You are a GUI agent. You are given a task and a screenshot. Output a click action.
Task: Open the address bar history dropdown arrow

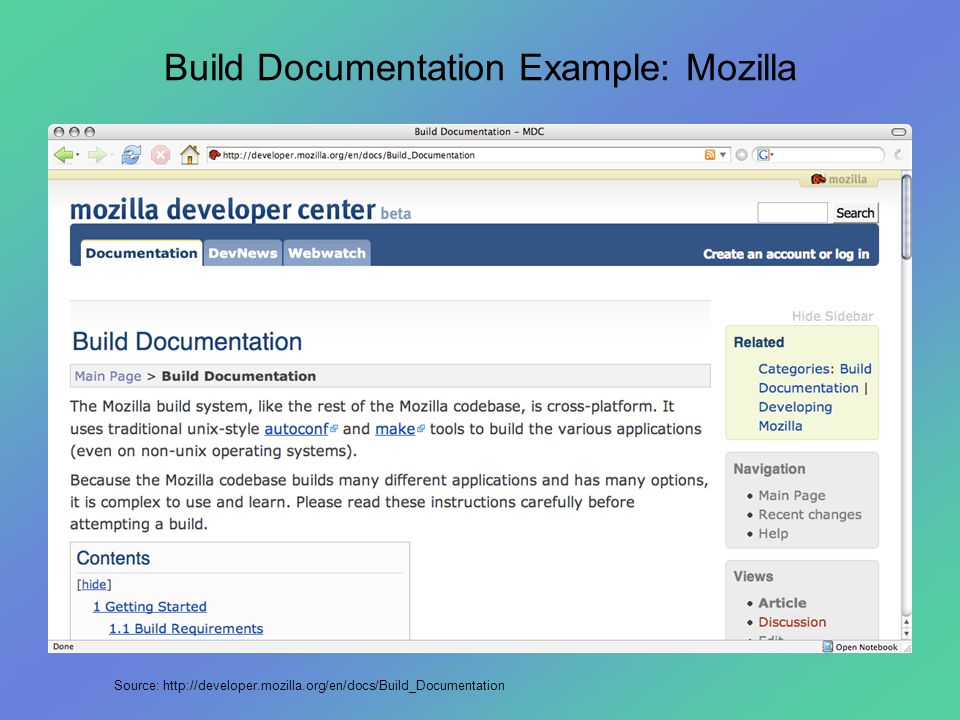722,155
